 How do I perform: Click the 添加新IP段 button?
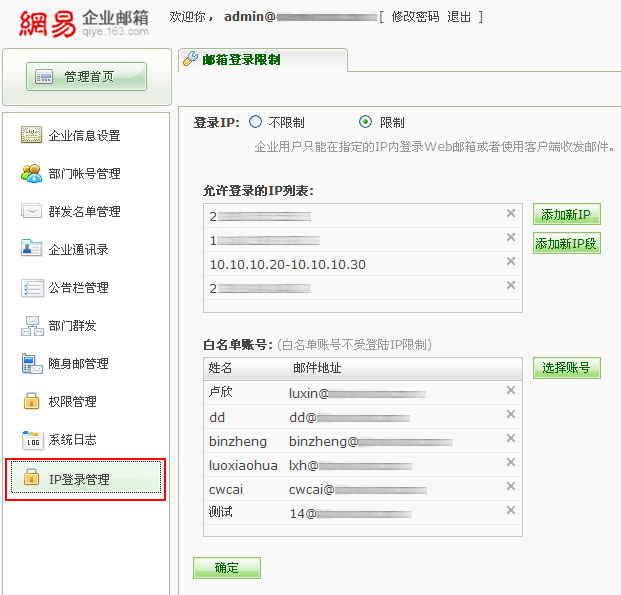[x=566, y=243]
